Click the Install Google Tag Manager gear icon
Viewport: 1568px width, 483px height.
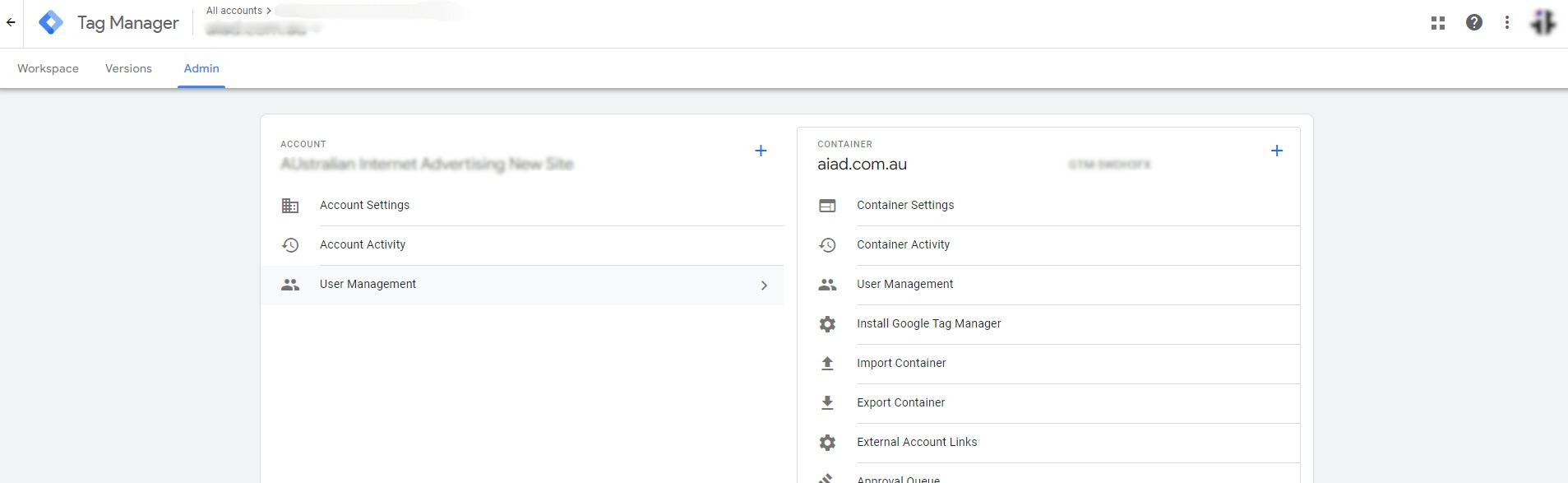[827, 324]
